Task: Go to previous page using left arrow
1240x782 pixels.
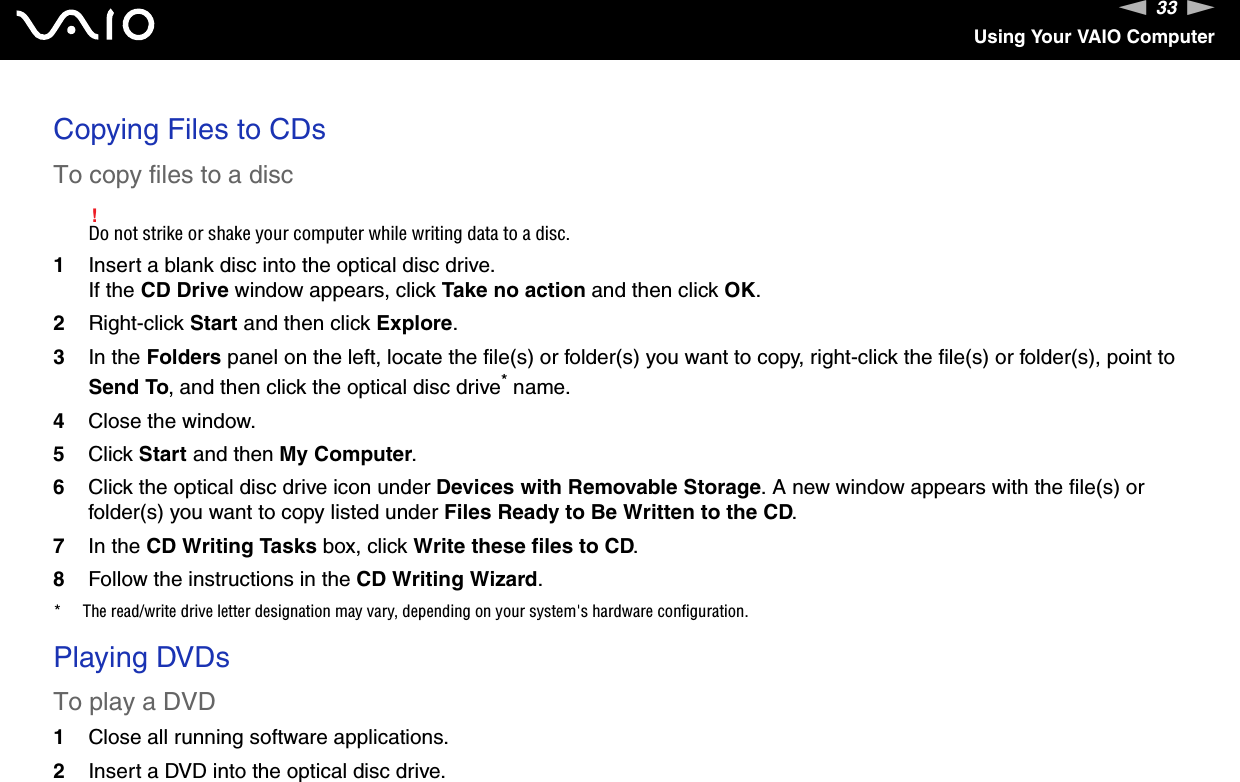Action: click(x=1132, y=8)
